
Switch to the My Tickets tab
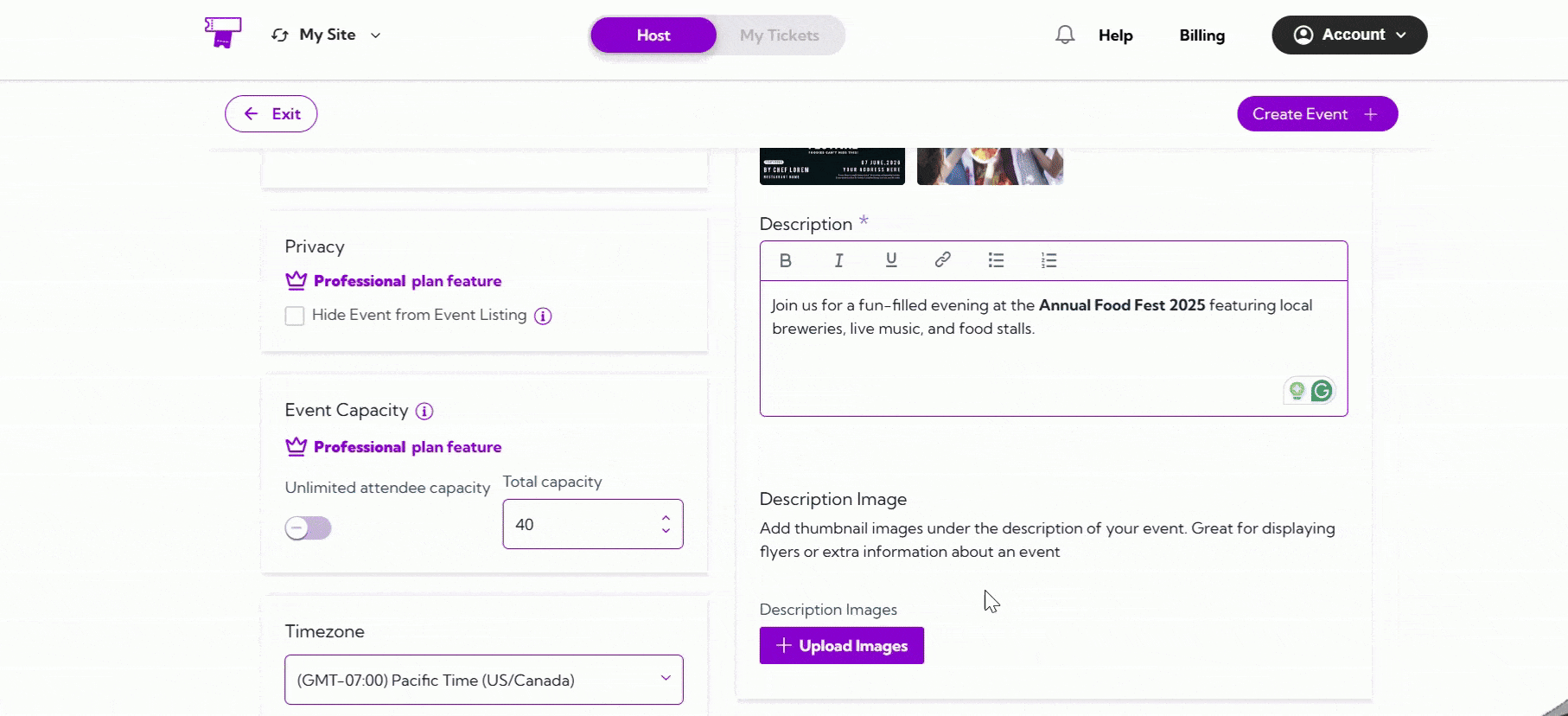coord(780,35)
